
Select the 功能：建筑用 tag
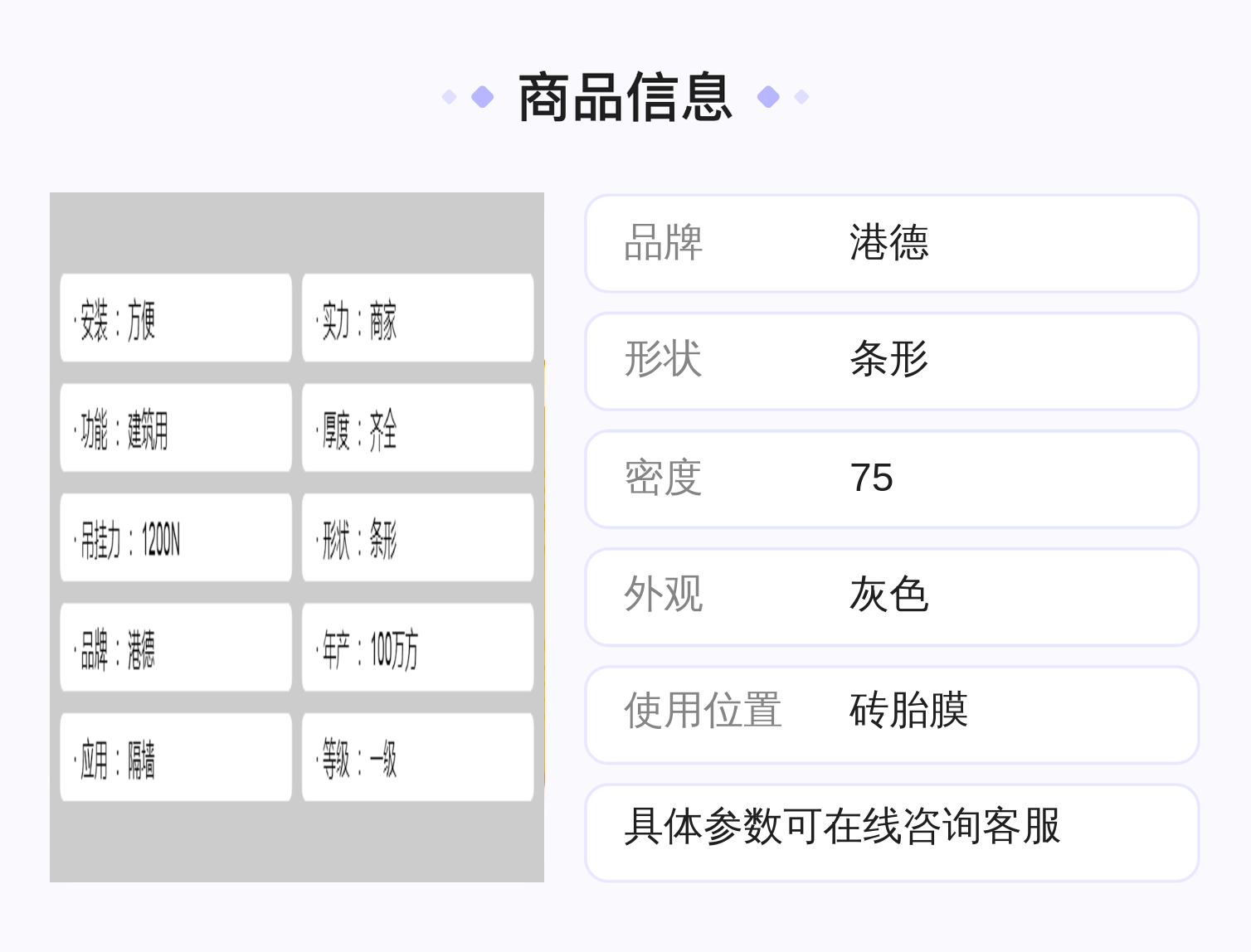pyautogui.click(x=176, y=428)
